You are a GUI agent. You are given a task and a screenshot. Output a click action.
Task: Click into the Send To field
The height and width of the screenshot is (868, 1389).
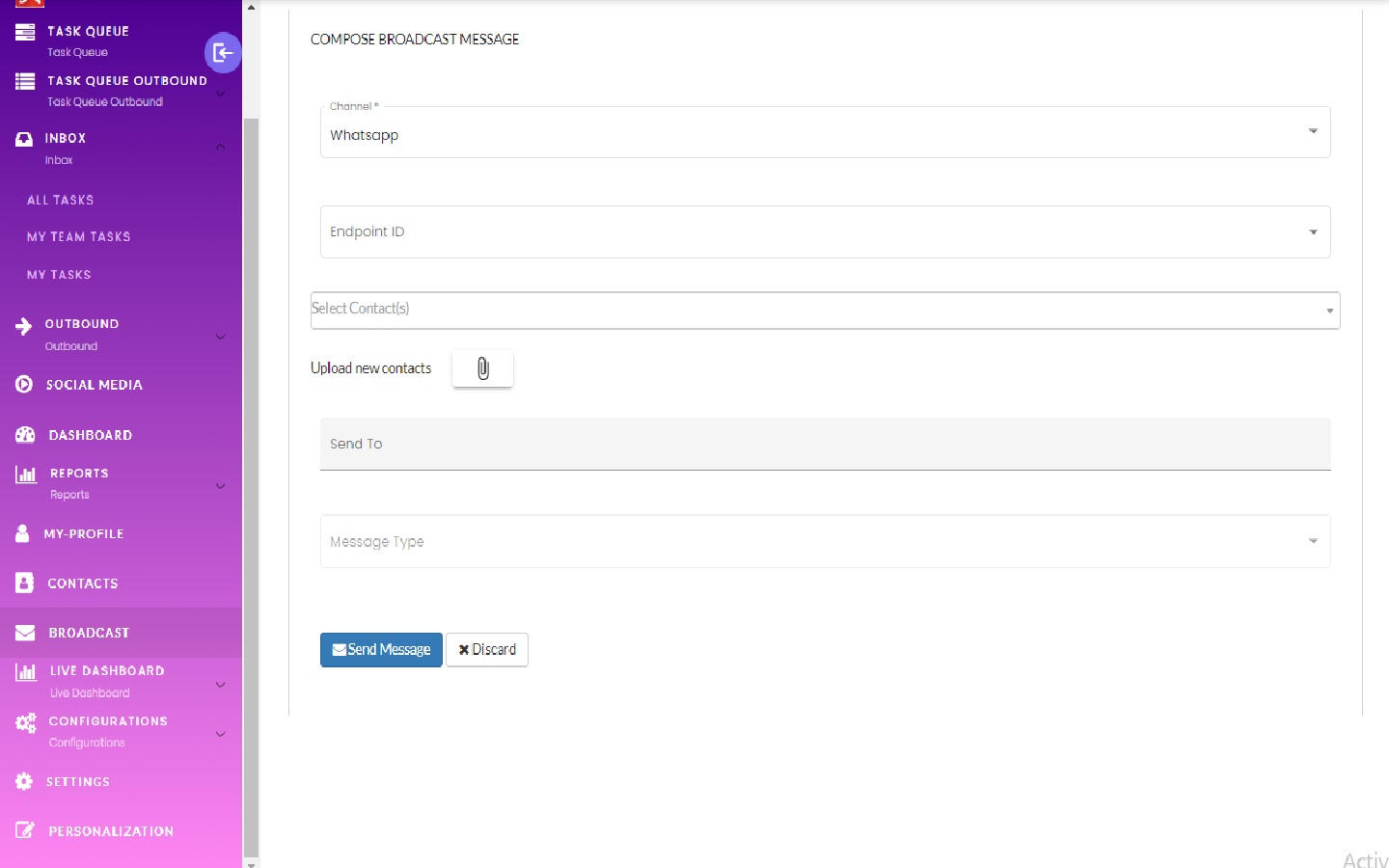825,444
